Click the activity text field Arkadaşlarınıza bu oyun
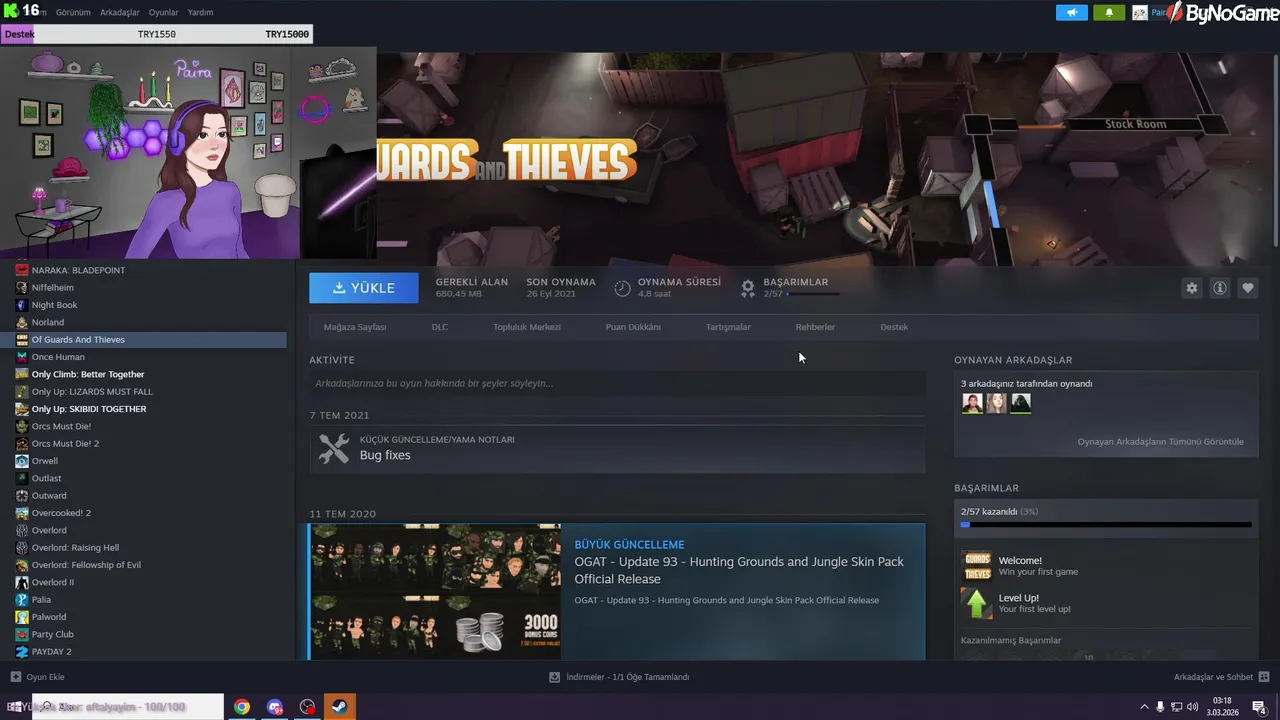 click(x=617, y=383)
